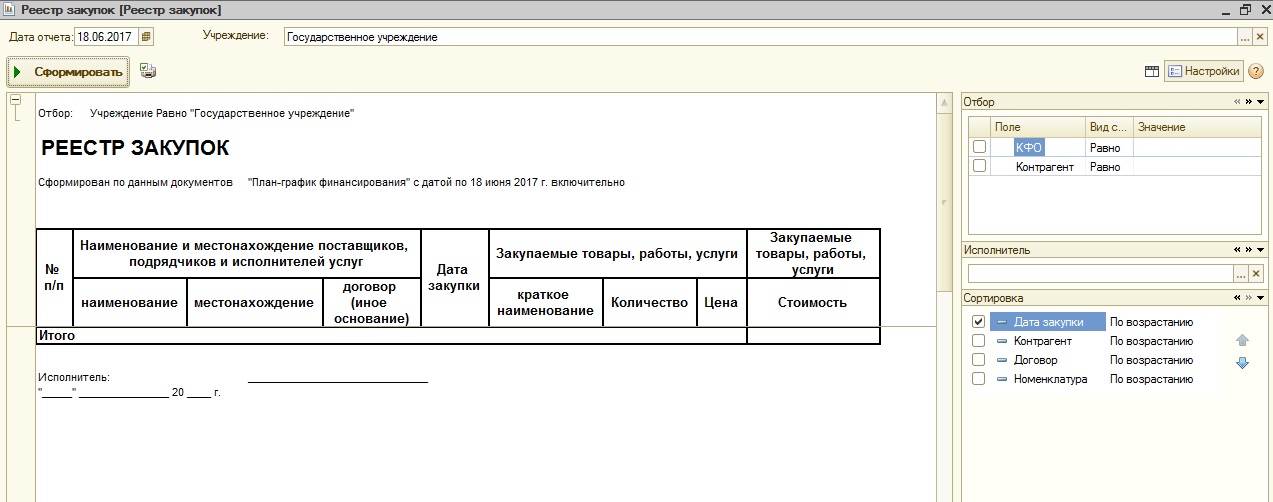1273x502 pixels.
Task: Open selection dialog for Исполнитель (ellipsis)
Action: click(x=1242, y=273)
